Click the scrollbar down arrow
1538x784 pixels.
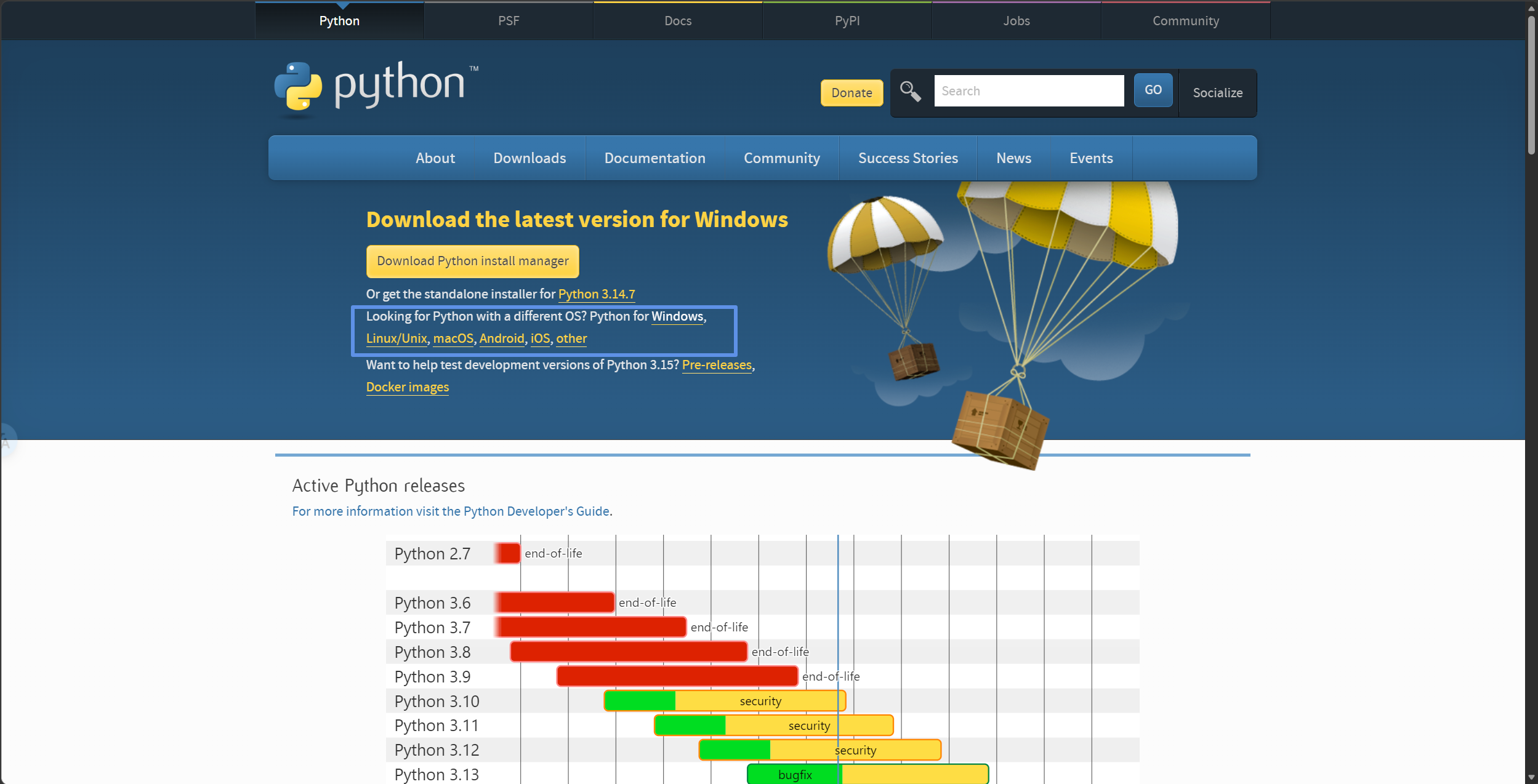[x=1531, y=777]
